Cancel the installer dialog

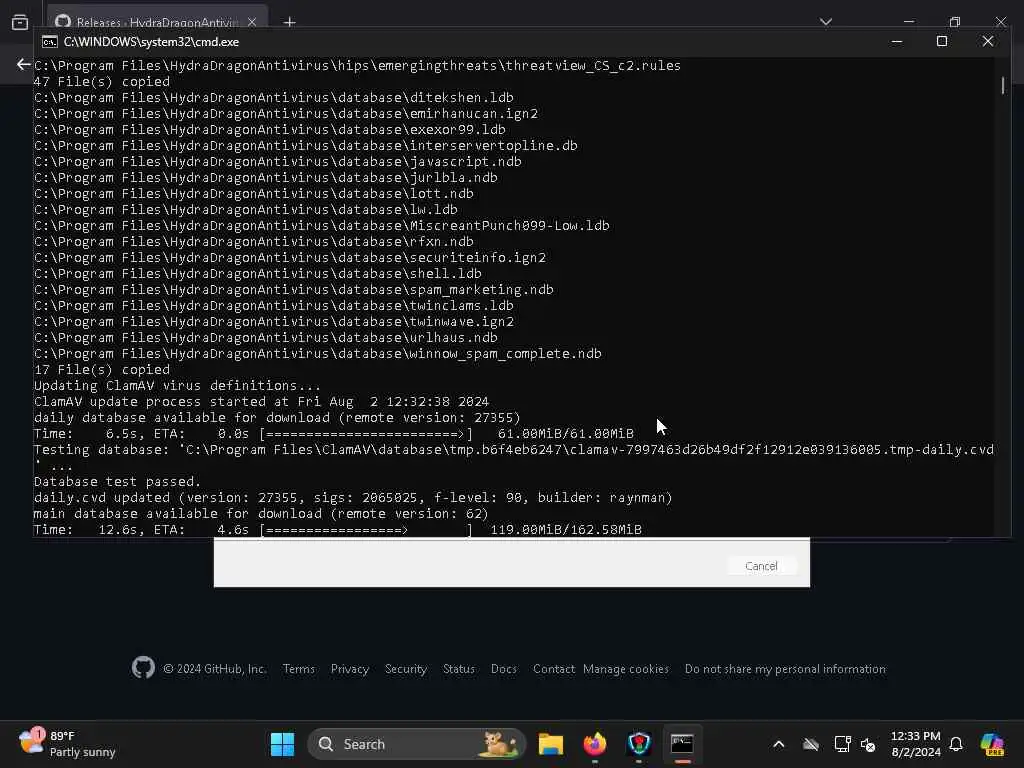tap(761, 566)
